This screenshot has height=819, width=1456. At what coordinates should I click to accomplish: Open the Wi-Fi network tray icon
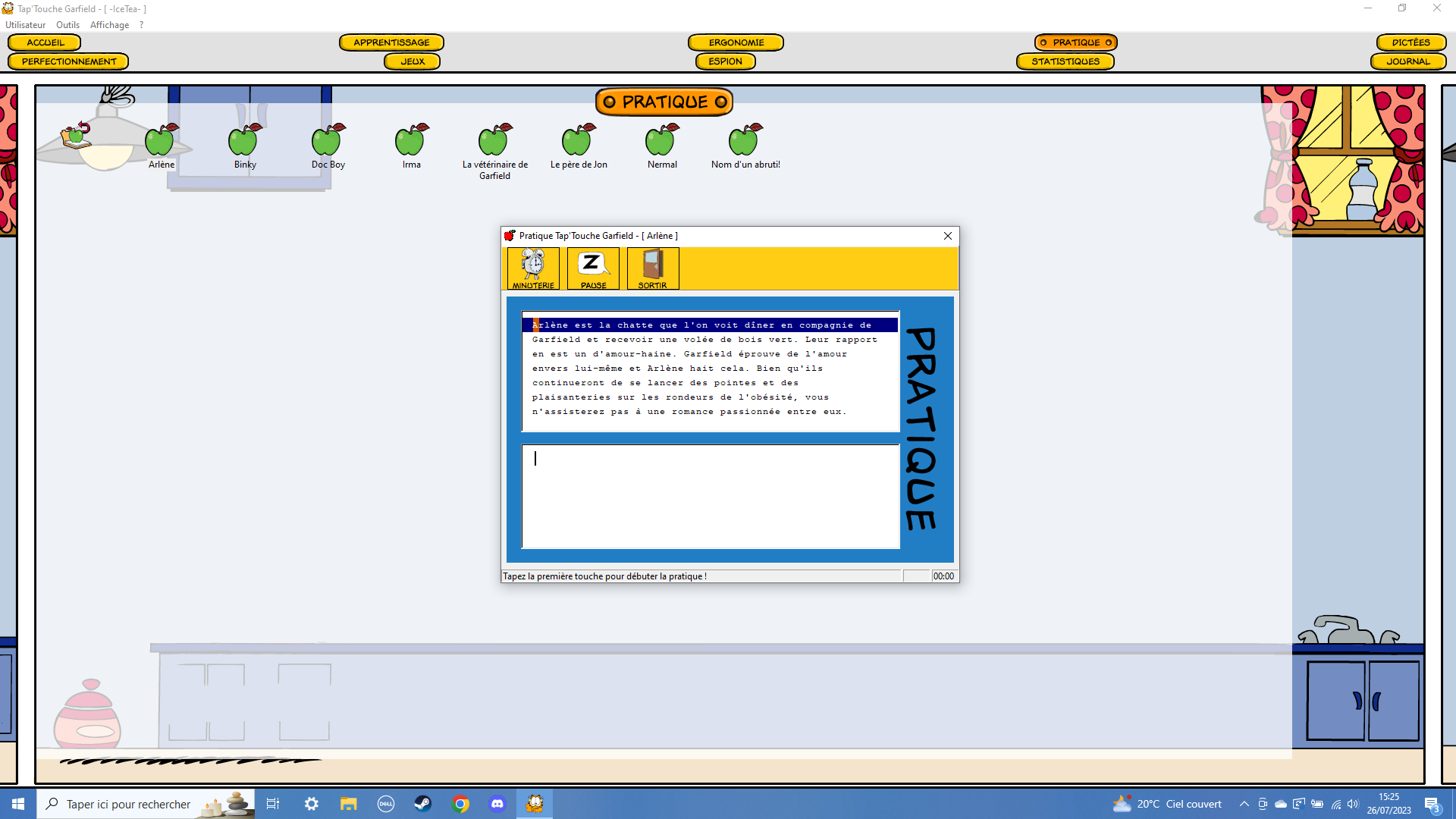pyautogui.click(x=1335, y=804)
